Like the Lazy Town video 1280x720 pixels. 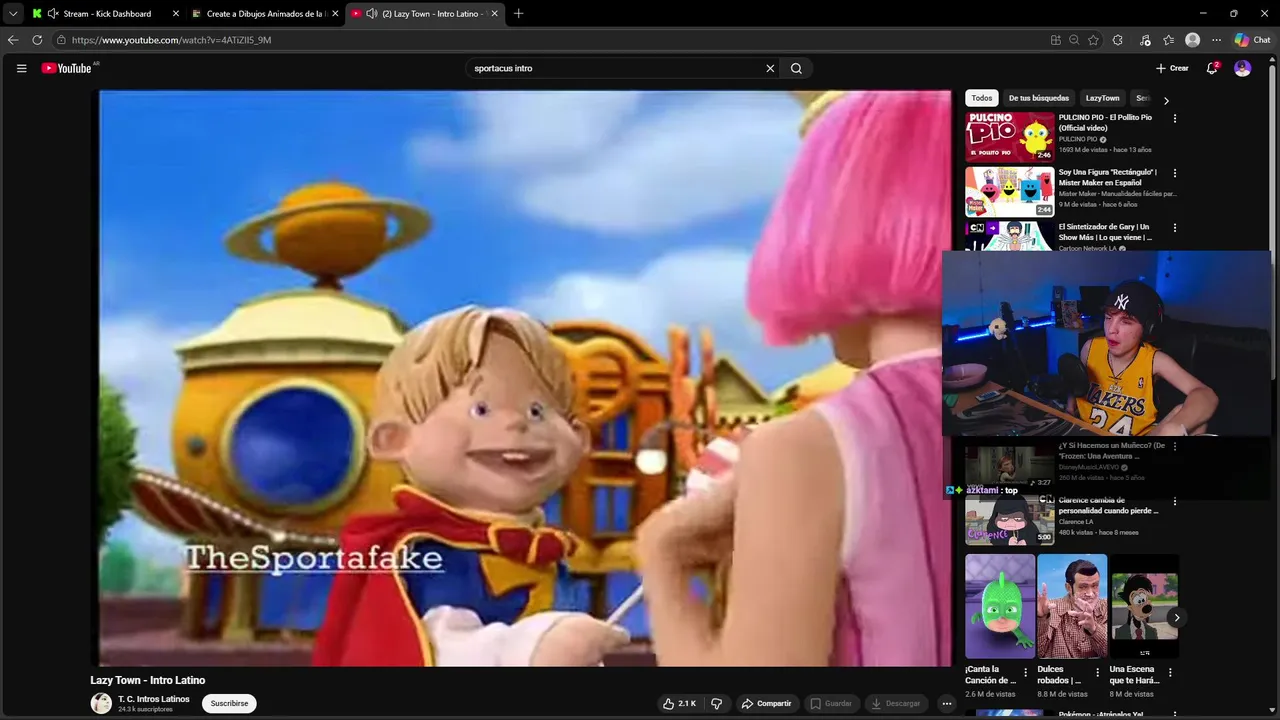(678, 703)
